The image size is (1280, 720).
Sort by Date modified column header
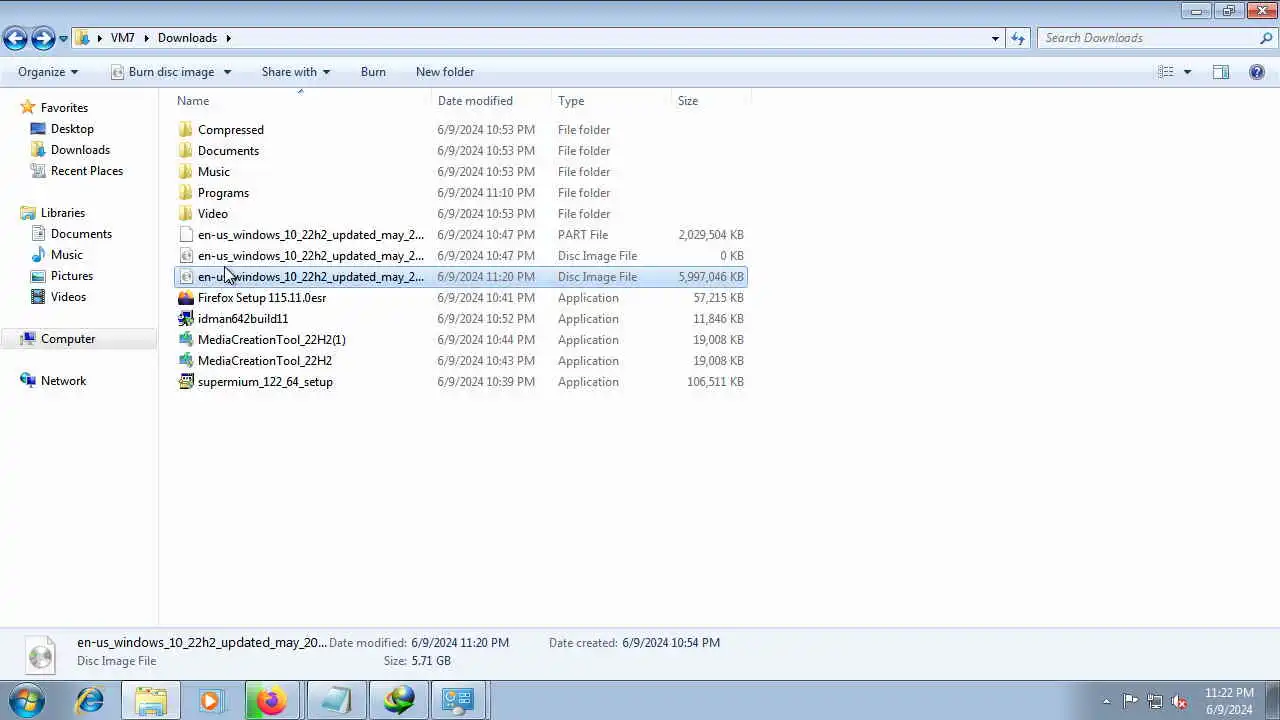[492, 101]
